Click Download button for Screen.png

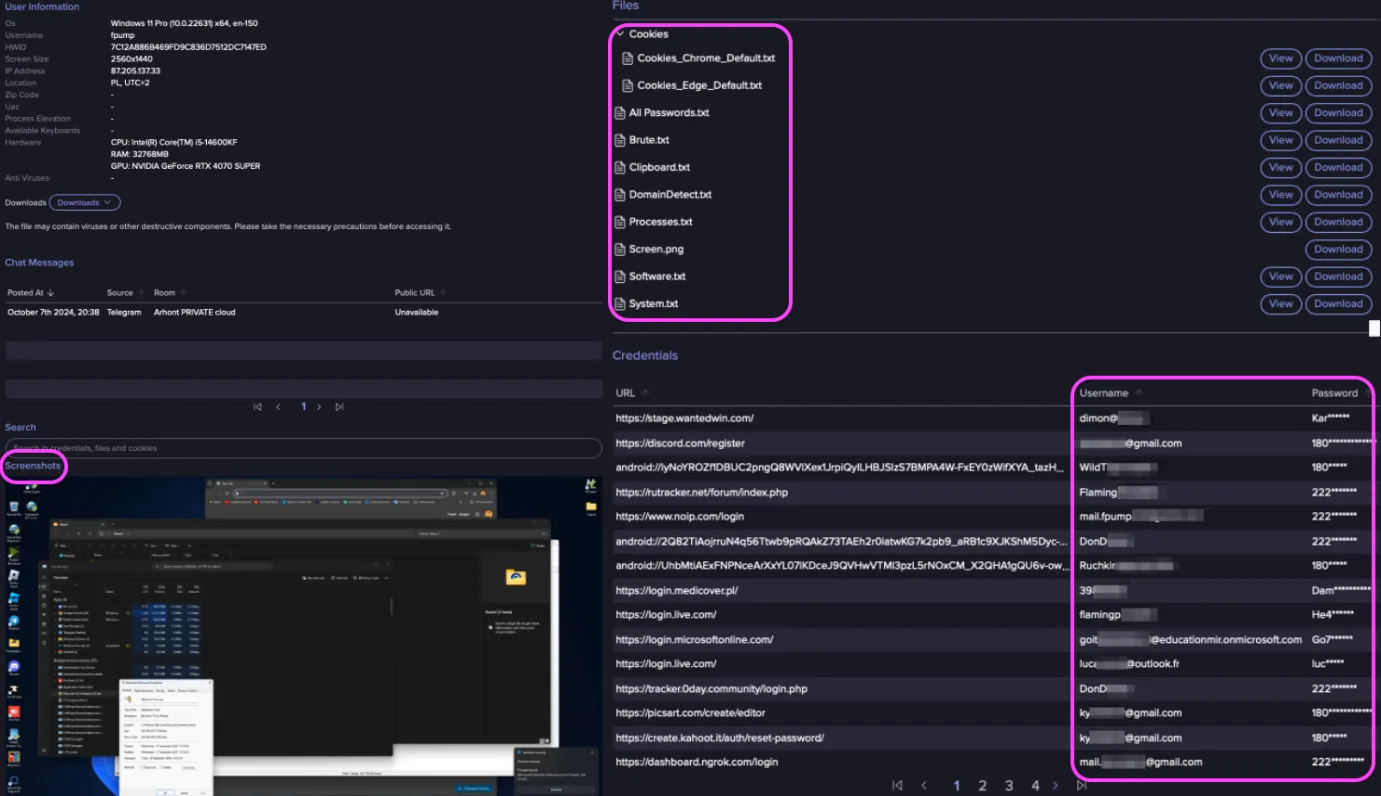(1337, 249)
